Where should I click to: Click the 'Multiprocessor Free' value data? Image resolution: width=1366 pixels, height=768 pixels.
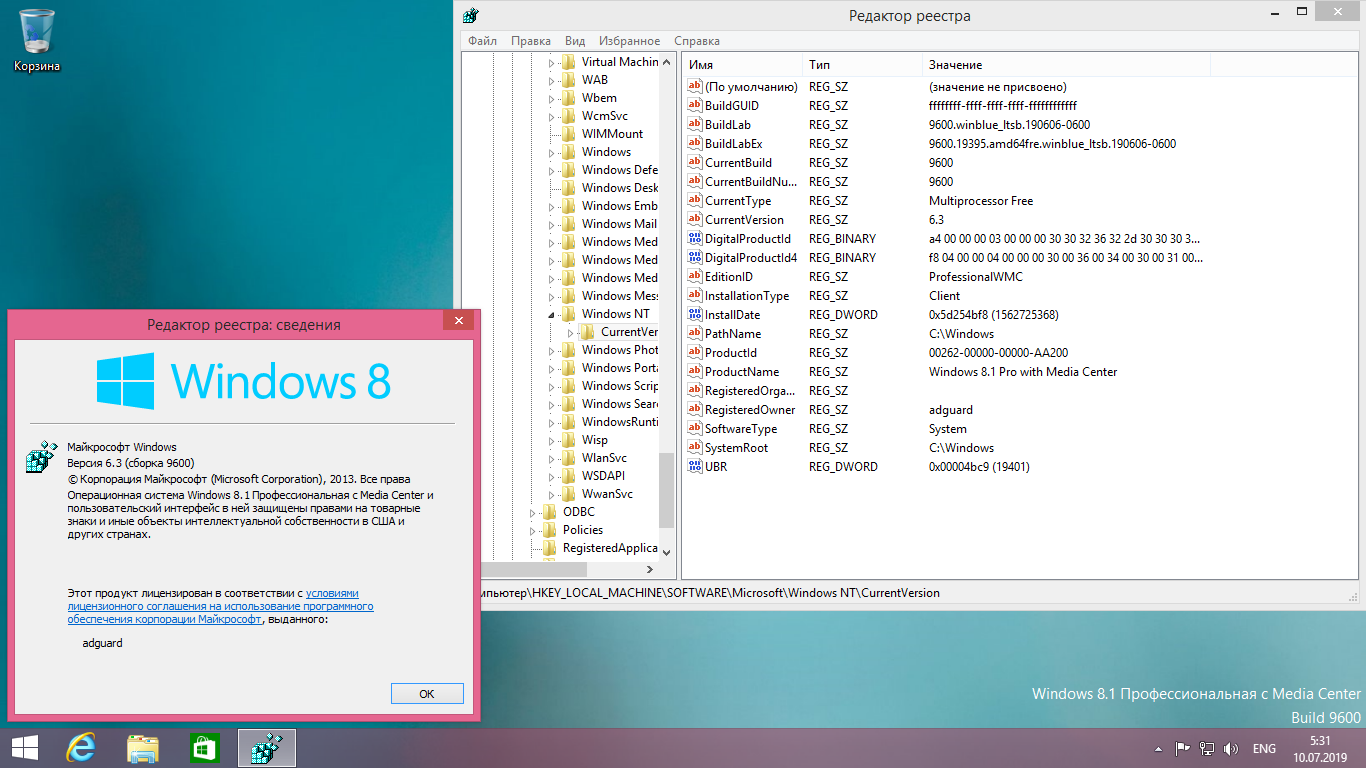[981, 201]
